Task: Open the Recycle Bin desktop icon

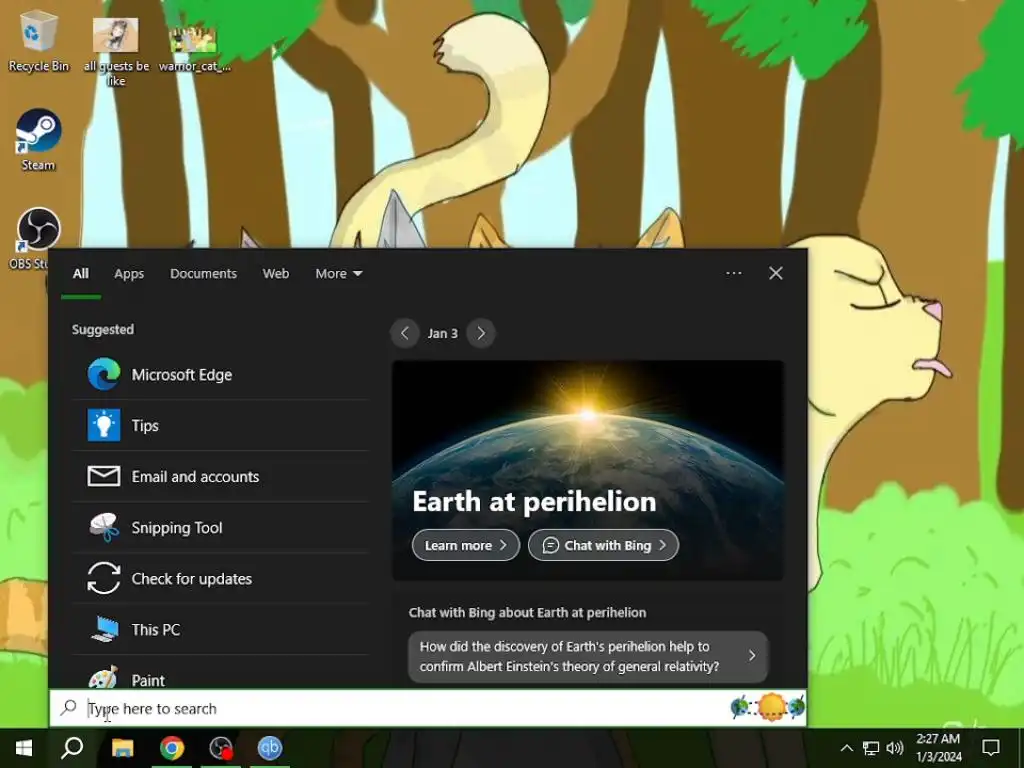Action: pyautogui.click(x=39, y=41)
